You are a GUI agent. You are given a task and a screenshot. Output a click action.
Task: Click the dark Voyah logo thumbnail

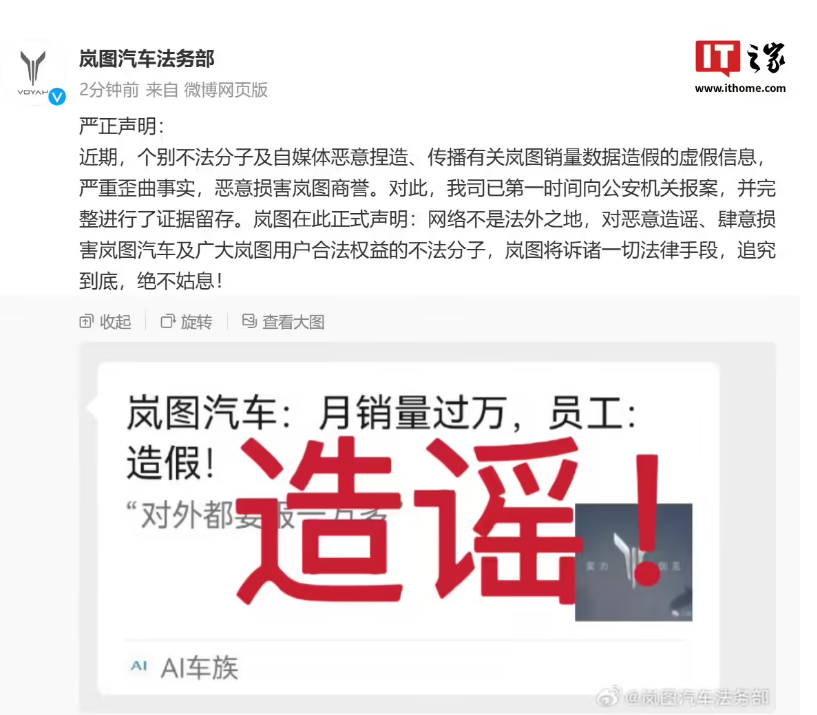coord(634,562)
